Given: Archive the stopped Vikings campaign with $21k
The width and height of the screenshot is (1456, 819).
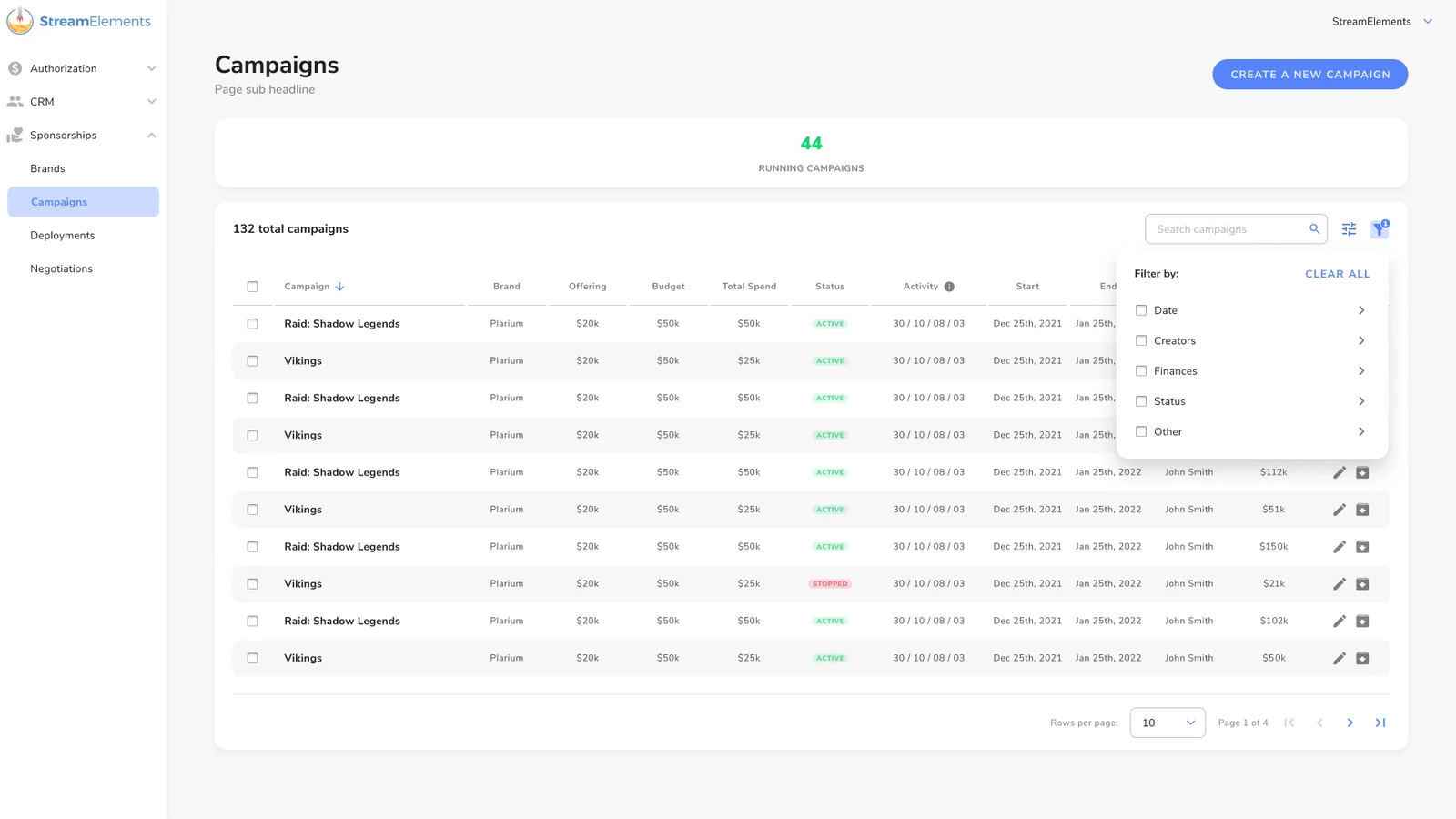Looking at the screenshot, I should coord(1362,584).
